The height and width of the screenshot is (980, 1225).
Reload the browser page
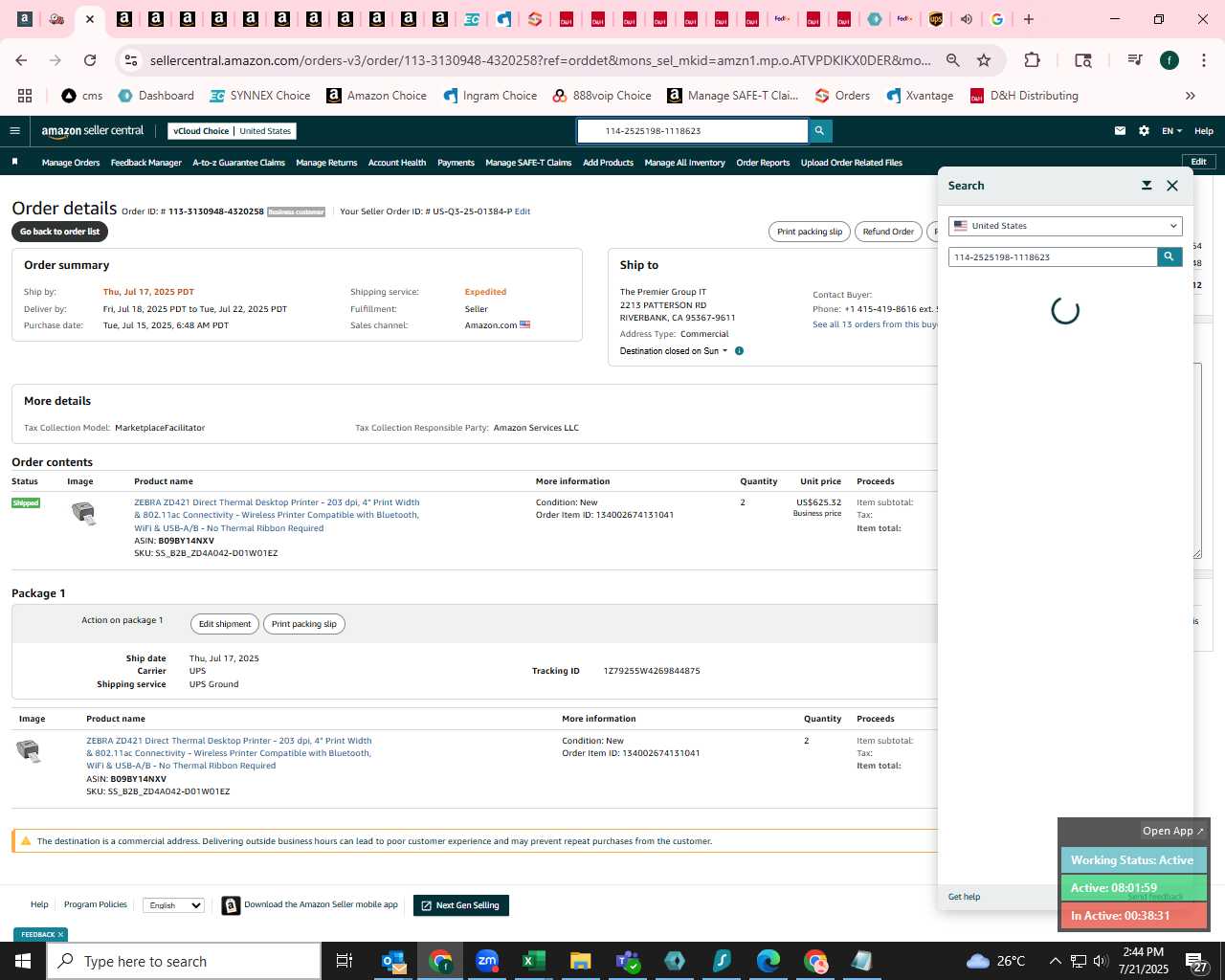[90, 60]
